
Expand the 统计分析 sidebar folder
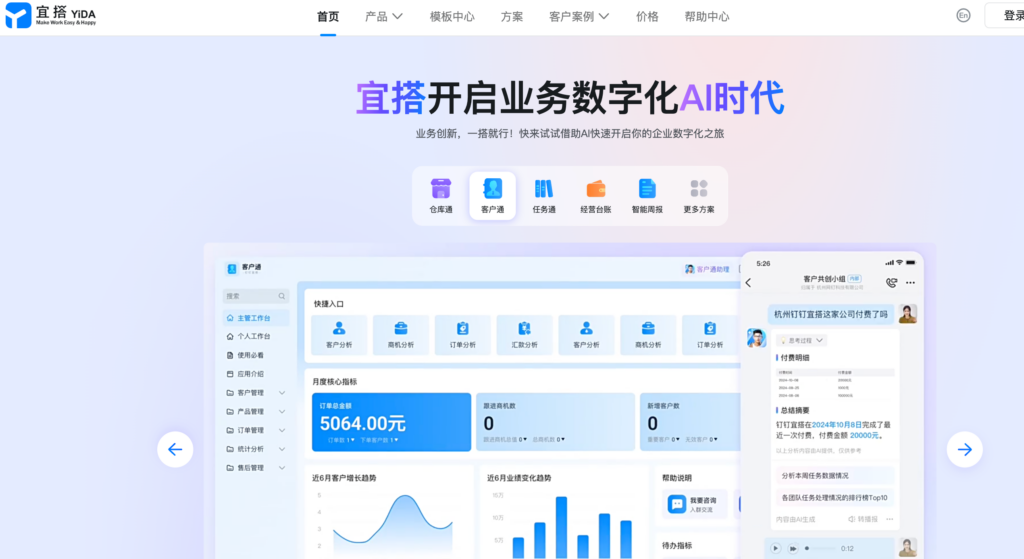click(x=282, y=449)
